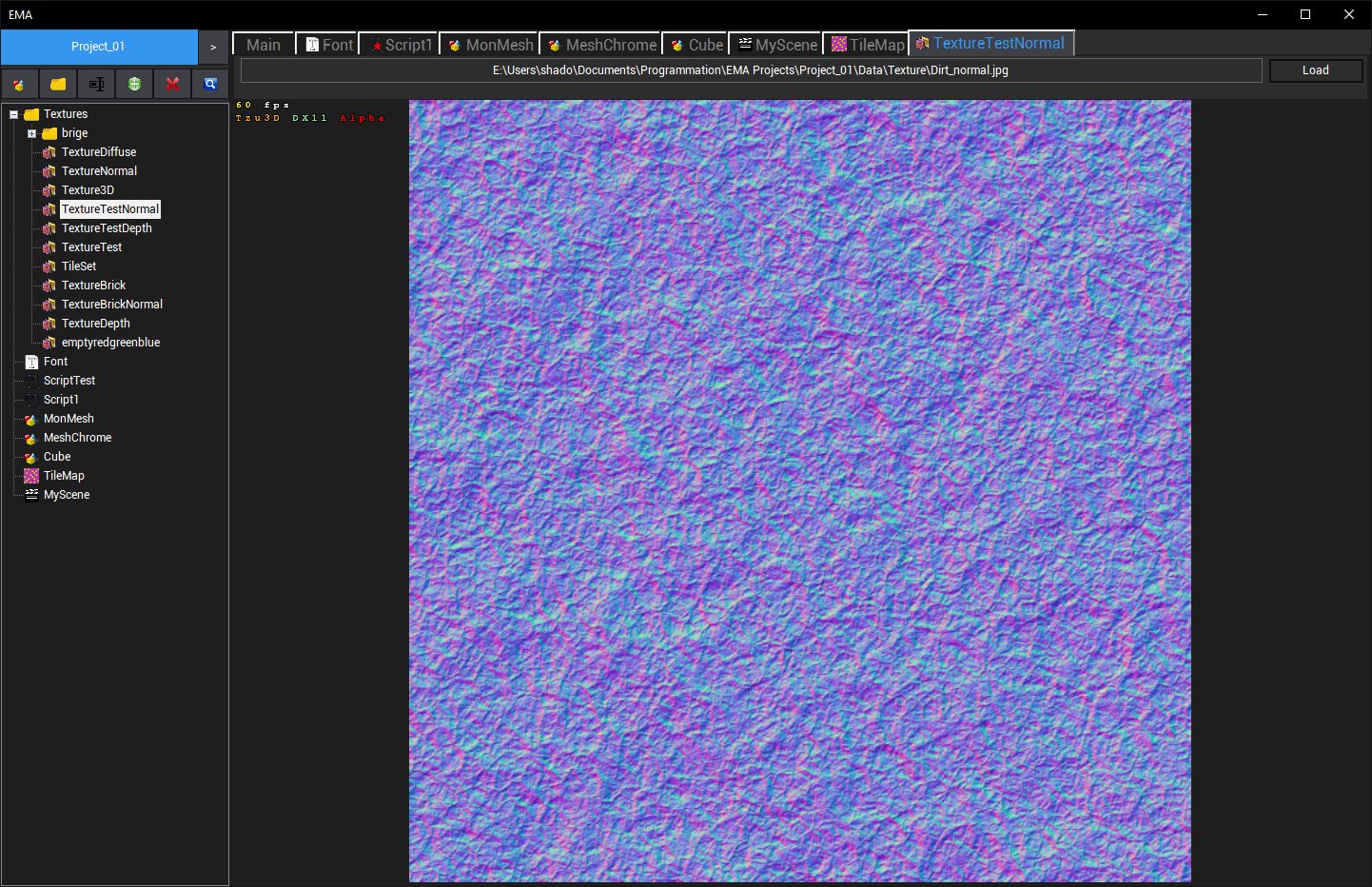Click the > arrow next to Project_01

coord(213,47)
